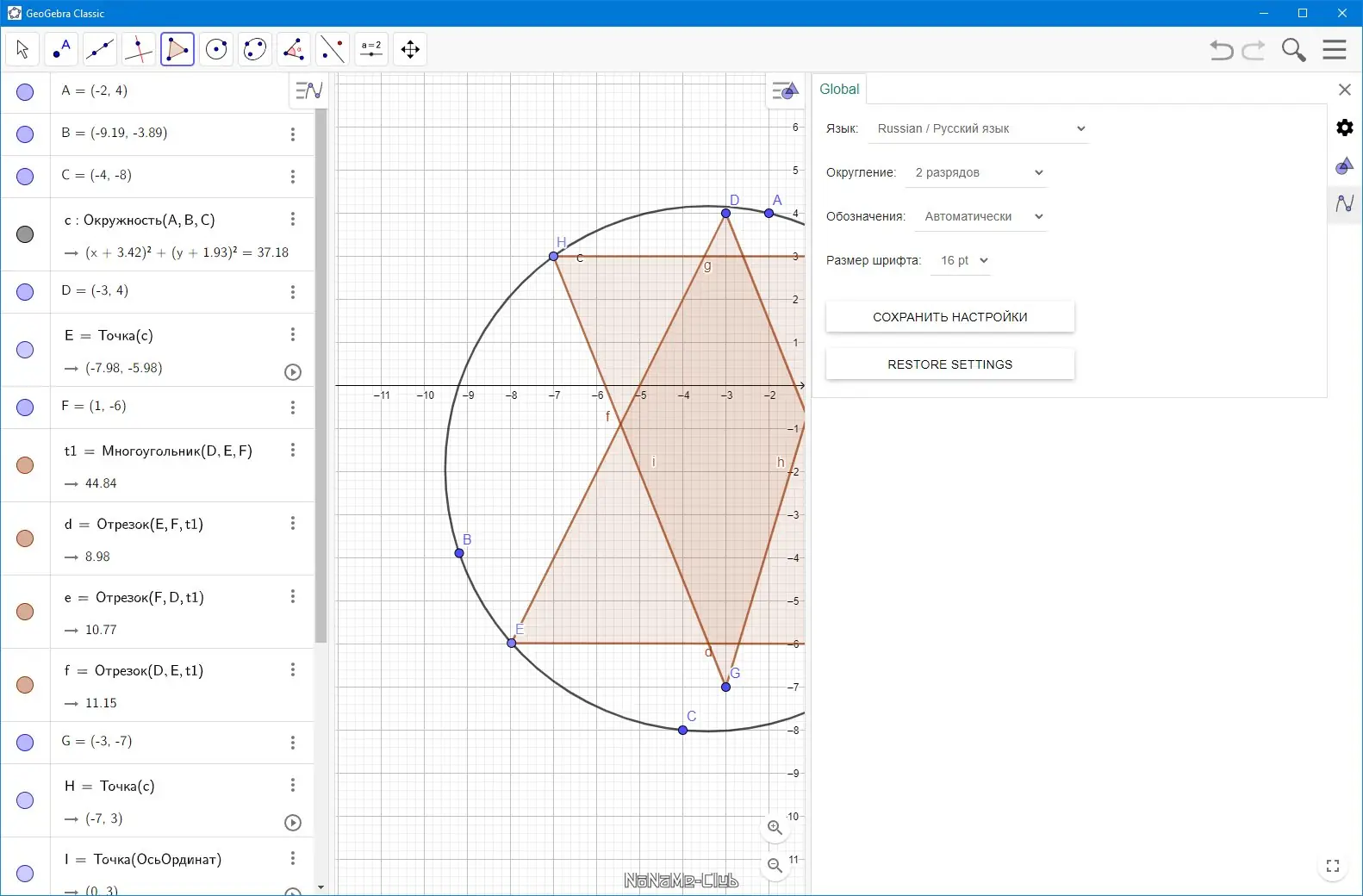Viewport: 1363px width, 896px height.
Task: Select the Line tool
Action: click(x=100, y=49)
